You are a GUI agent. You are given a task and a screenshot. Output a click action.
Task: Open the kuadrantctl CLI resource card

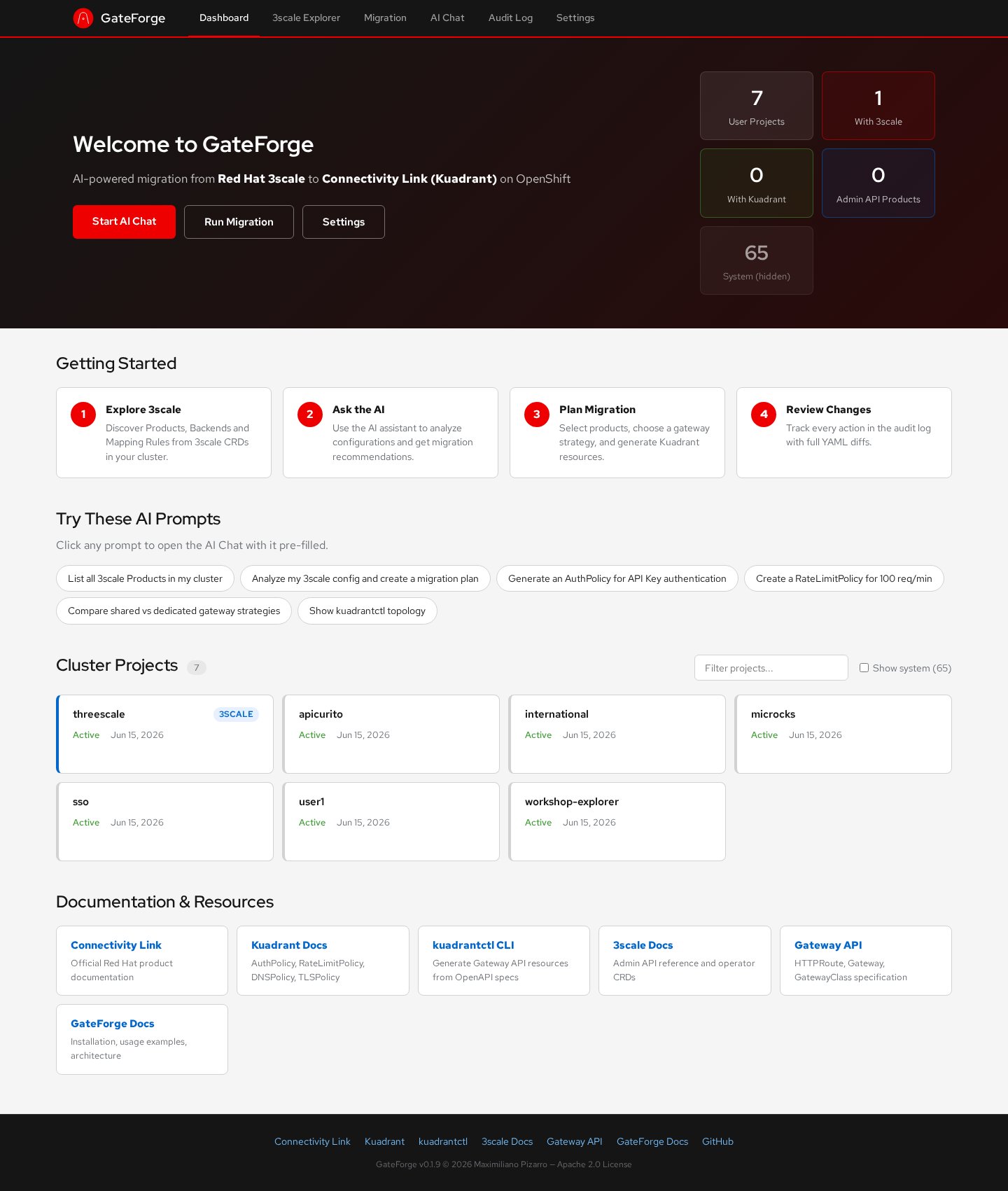pyautogui.click(x=504, y=961)
